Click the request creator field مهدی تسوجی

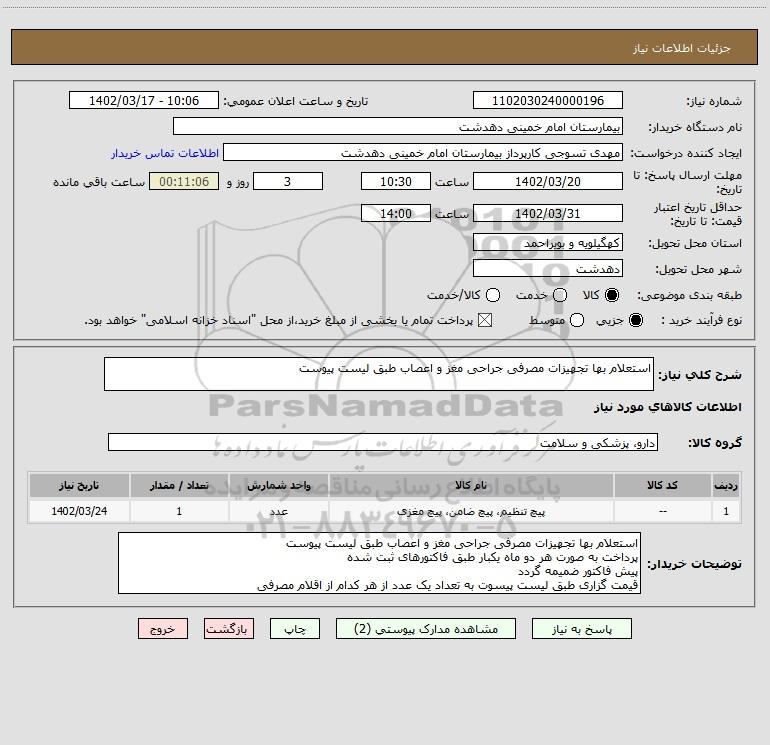pos(423,152)
